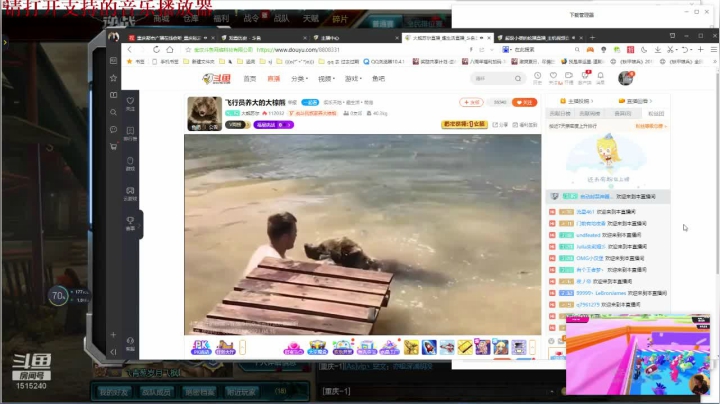
Task: Open the 视频 dropdown in Douyu navigation
Action: click(326, 79)
